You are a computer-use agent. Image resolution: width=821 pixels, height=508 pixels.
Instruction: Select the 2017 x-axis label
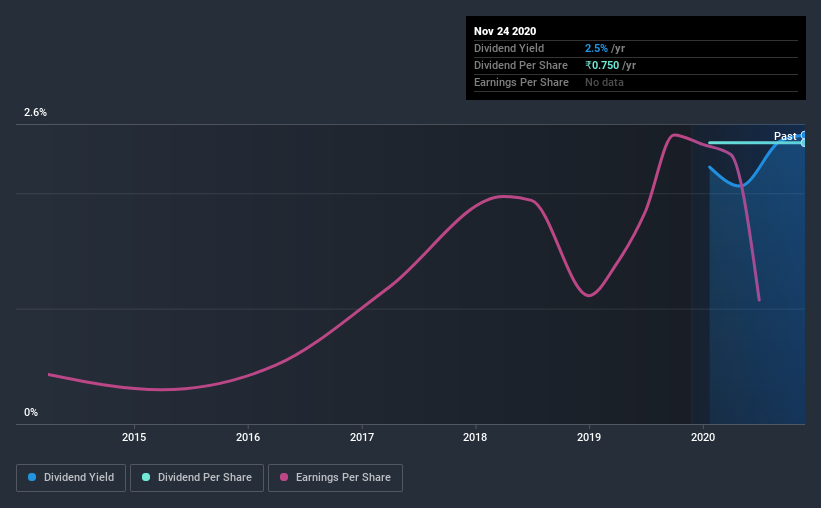362,437
